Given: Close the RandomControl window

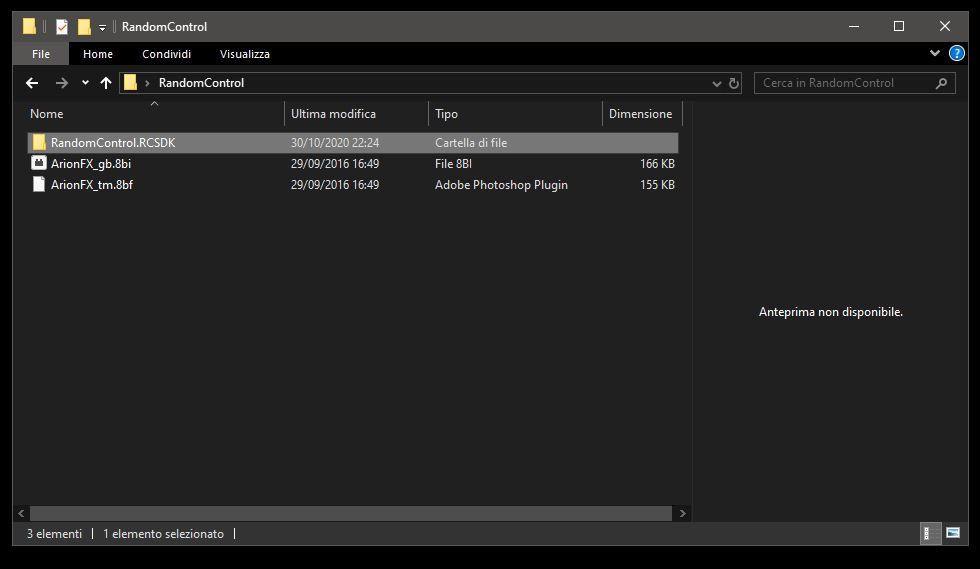Looking at the screenshot, I should pos(944,26).
